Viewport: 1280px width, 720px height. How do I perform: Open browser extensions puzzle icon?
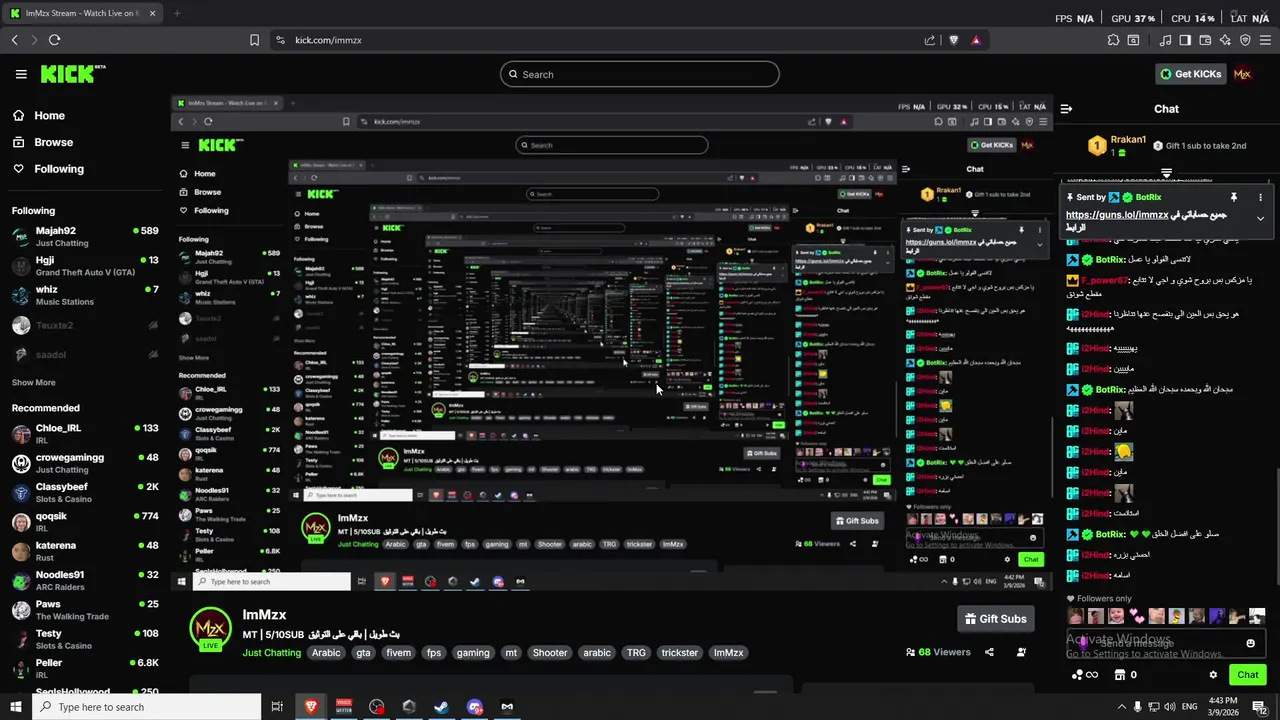[1113, 40]
